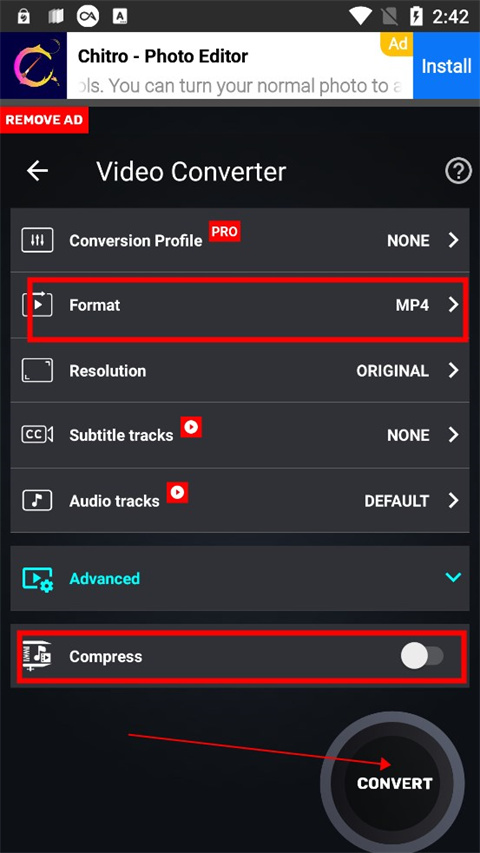Toggle the Compress switch on

pyautogui.click(x=423, y=656)
